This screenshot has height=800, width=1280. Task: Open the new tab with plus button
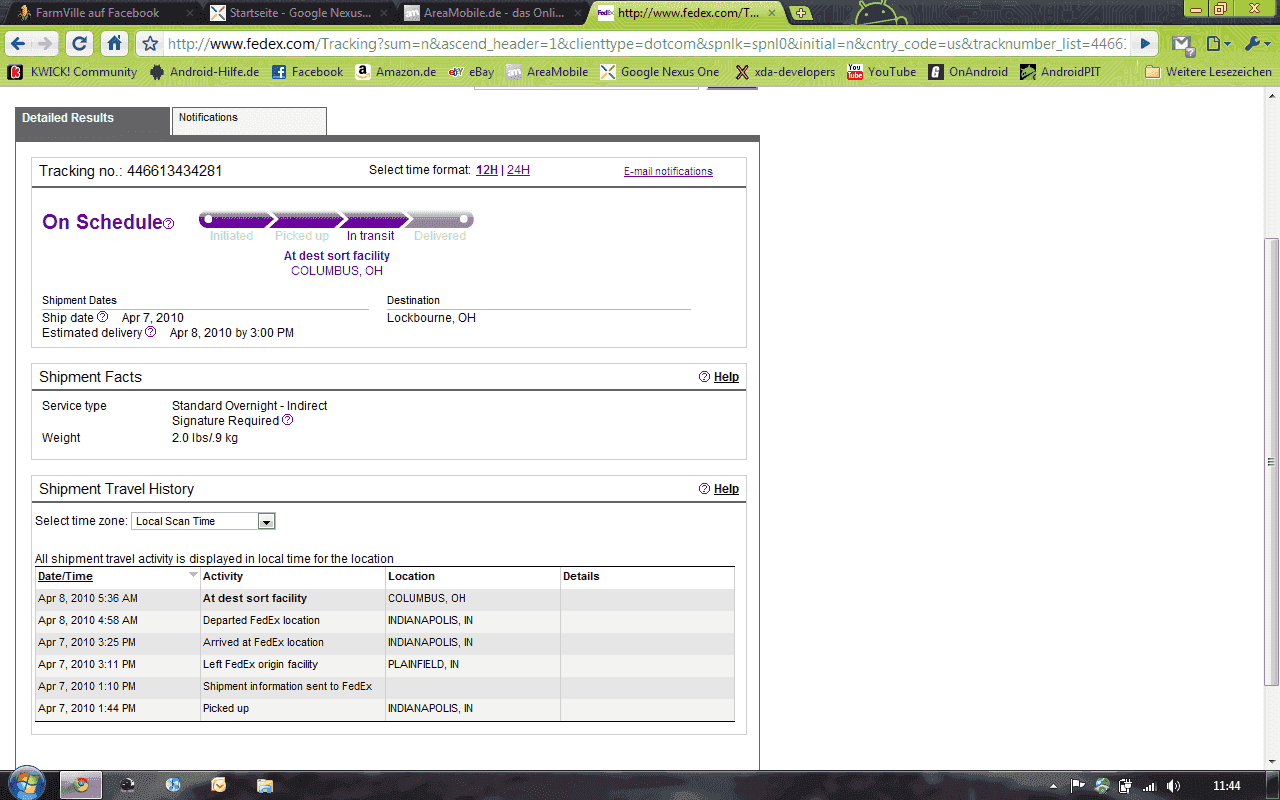801,13
